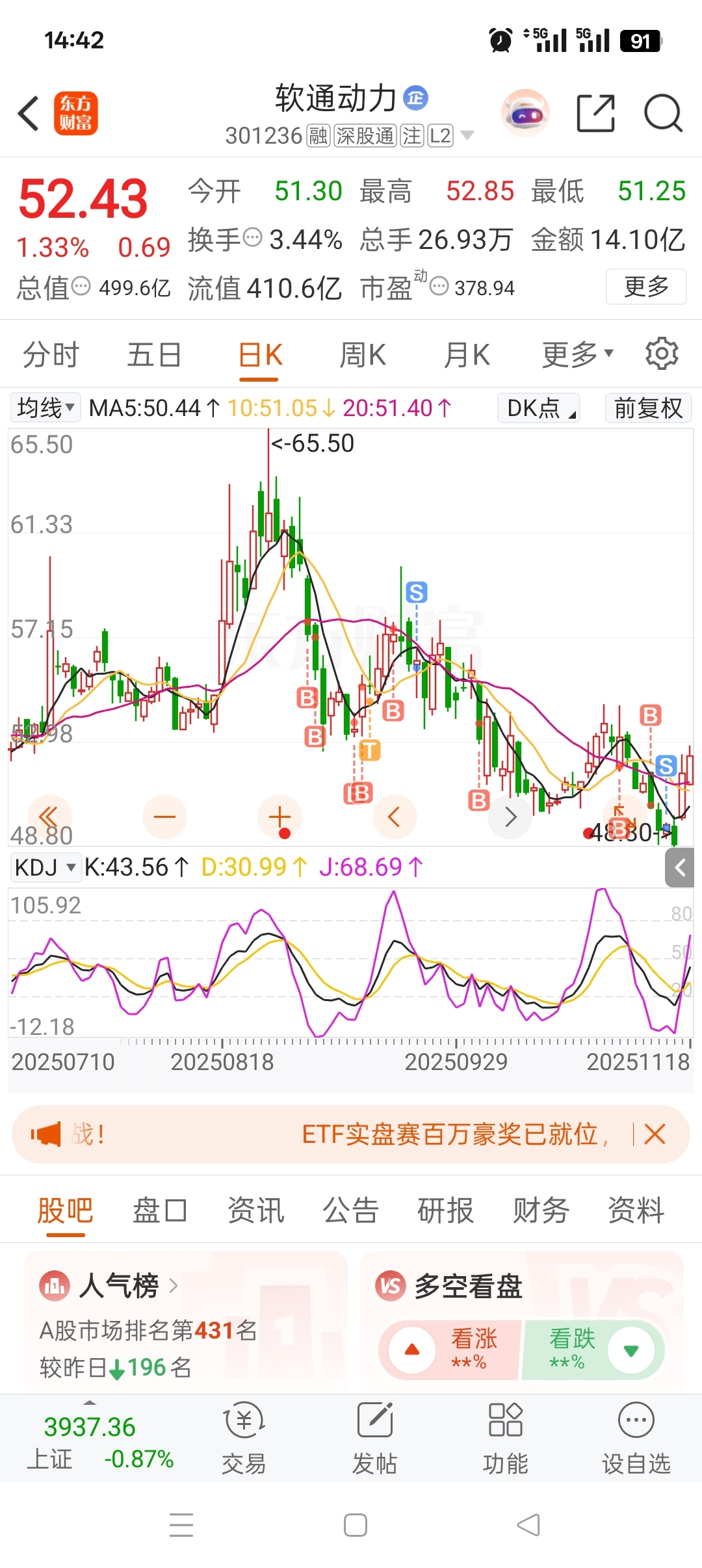Open 均线 indicator dropdown

click(45, 408)
